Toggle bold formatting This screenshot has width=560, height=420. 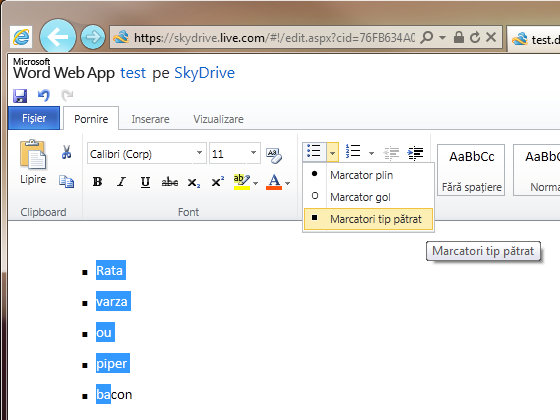click(97, 182)
